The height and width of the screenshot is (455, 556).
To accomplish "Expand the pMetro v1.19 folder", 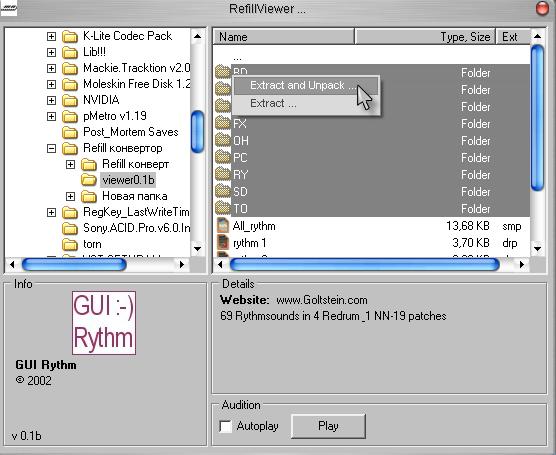I will tap(51, 116).
